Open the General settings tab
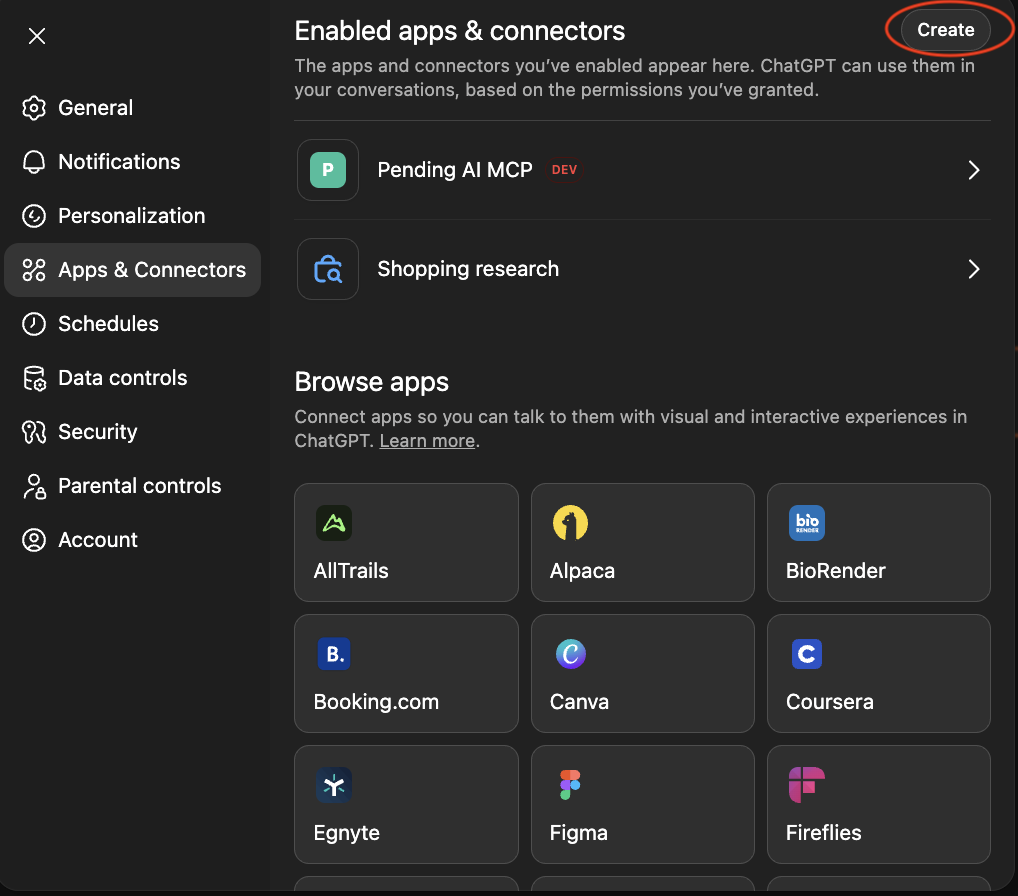This screenshot has width=1018, height=896. [x=95, y=108]
